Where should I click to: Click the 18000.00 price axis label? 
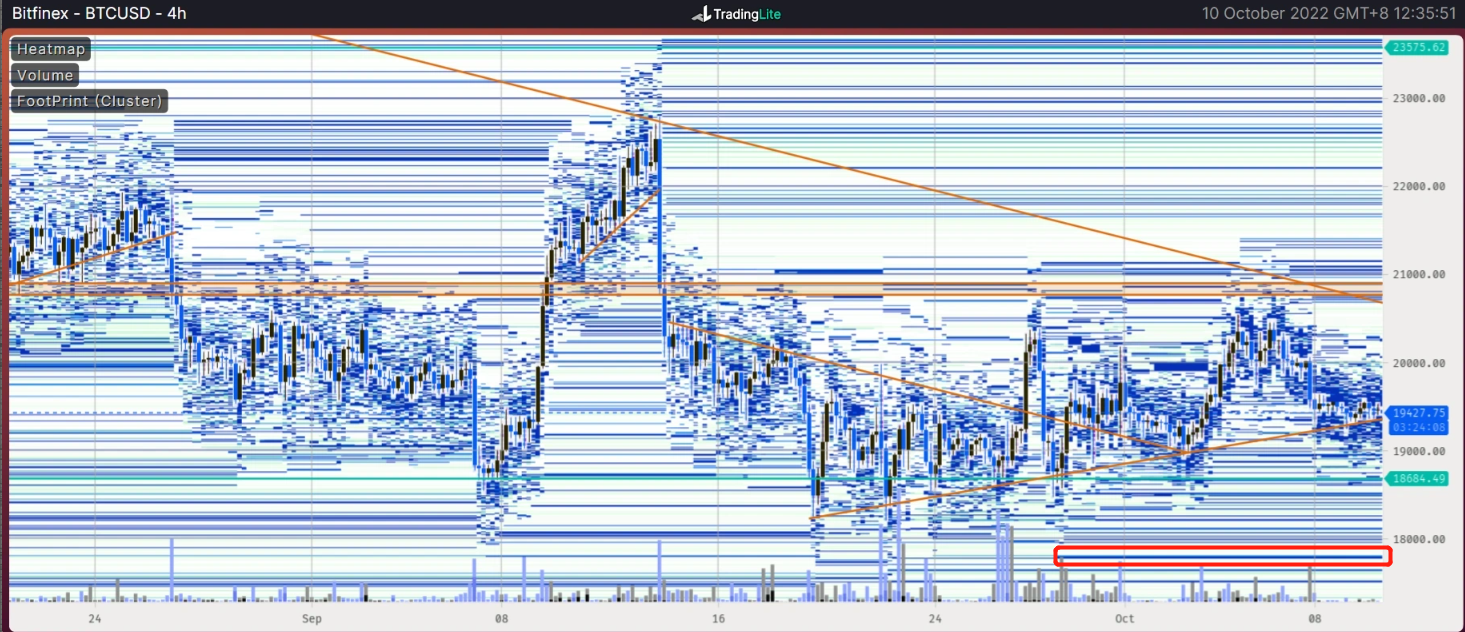(x=1419, y=540)
